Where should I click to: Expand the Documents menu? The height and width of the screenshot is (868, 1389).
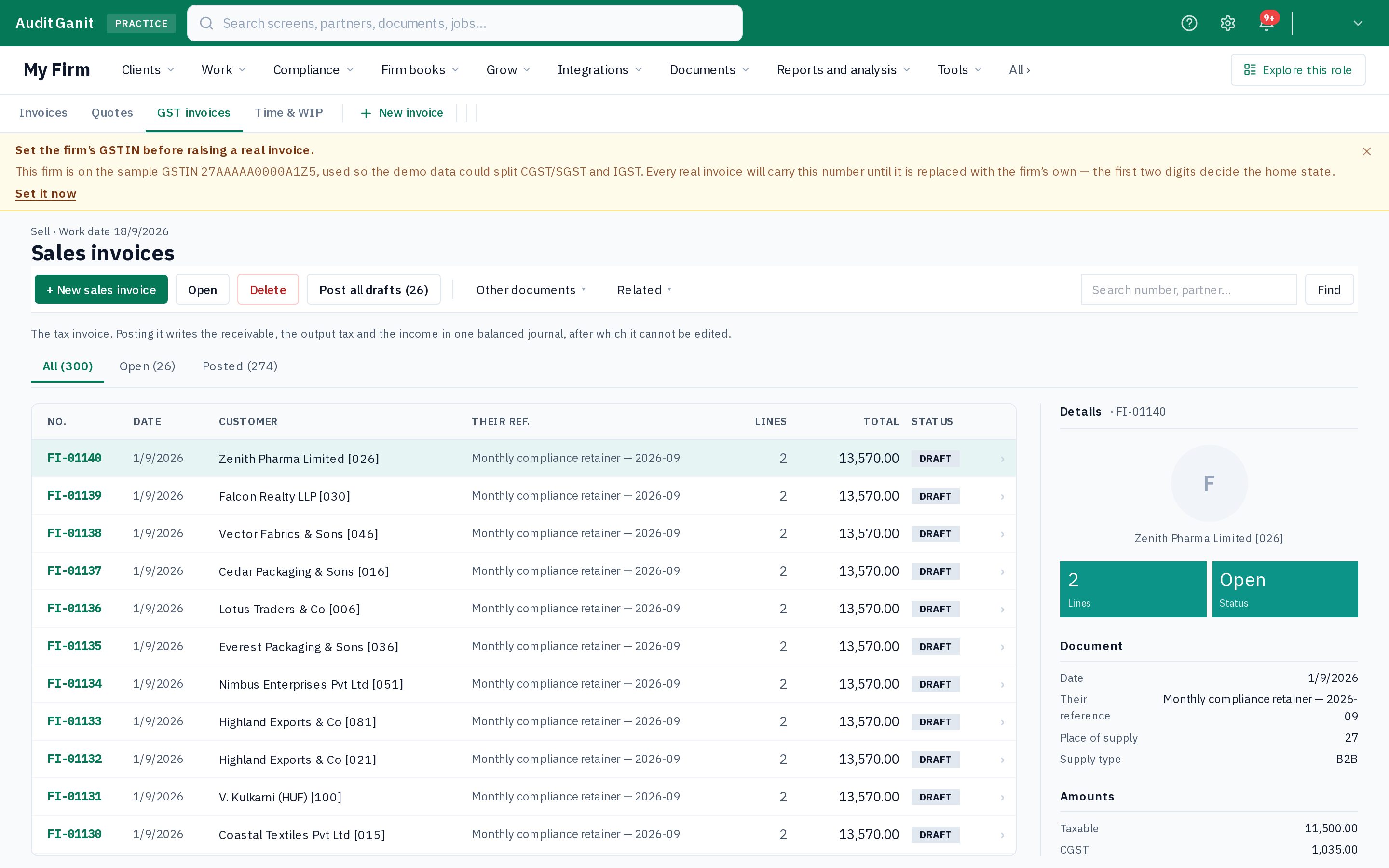click(709, 69)
